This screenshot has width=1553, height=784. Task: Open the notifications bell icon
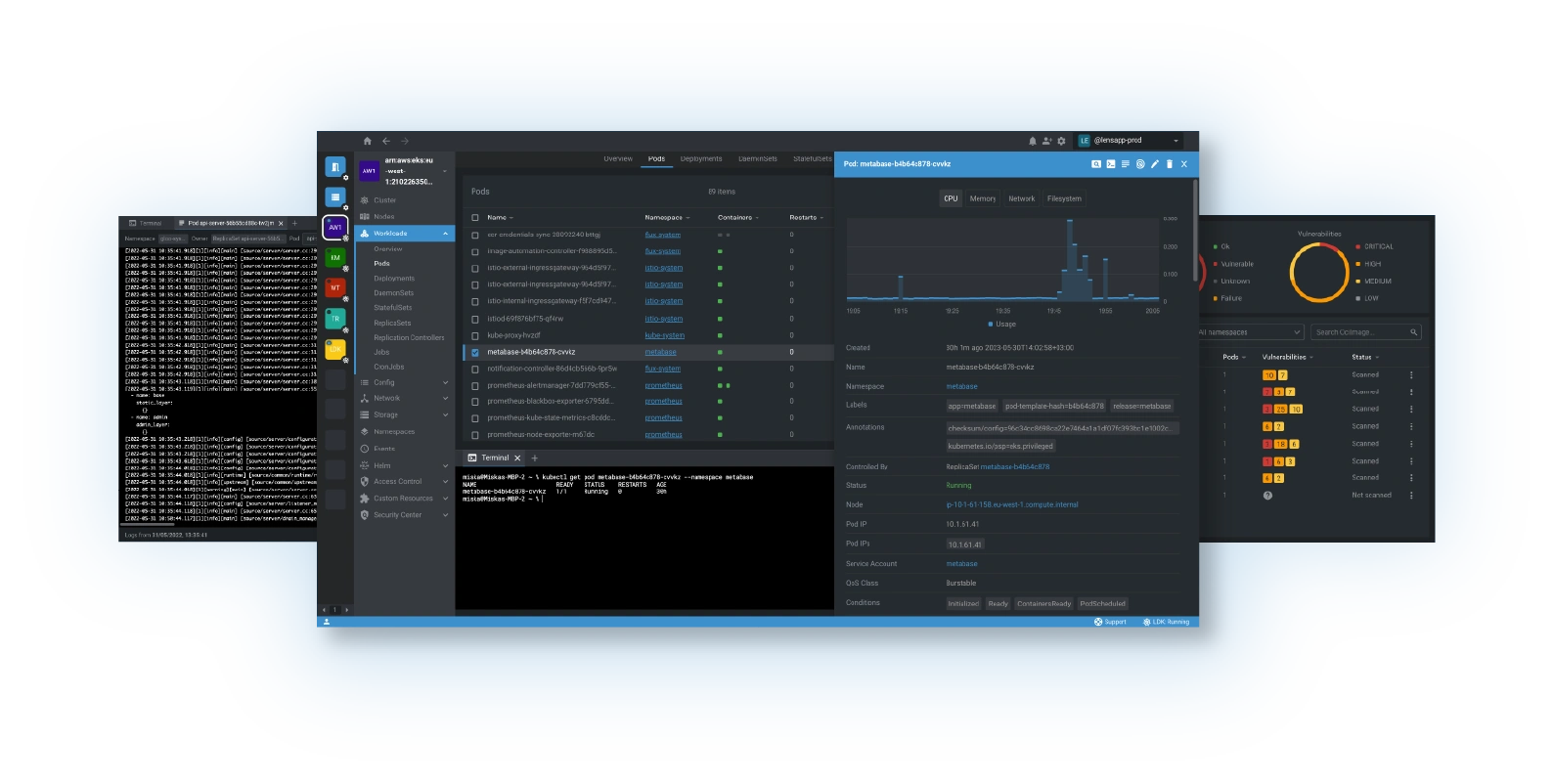(x=1032, y=141)
